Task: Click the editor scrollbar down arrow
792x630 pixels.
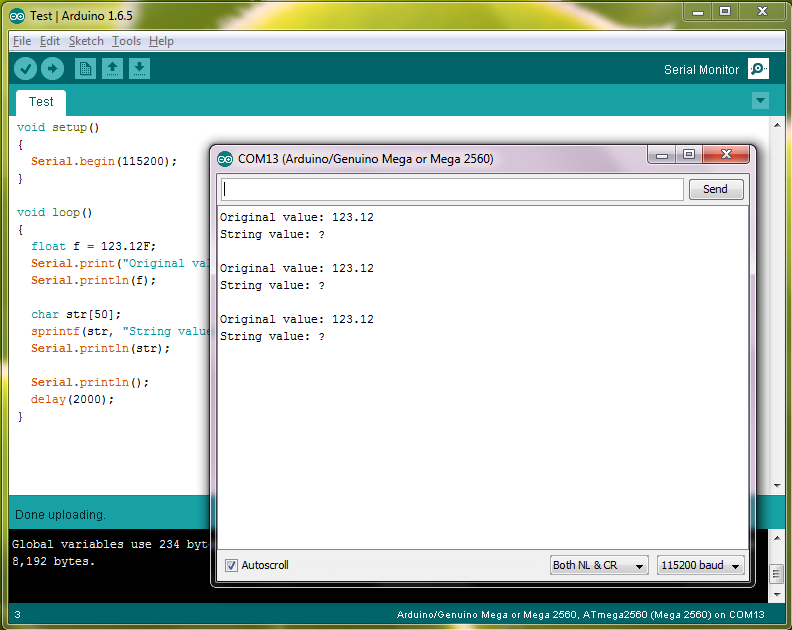Action: [x=777, y=486]
